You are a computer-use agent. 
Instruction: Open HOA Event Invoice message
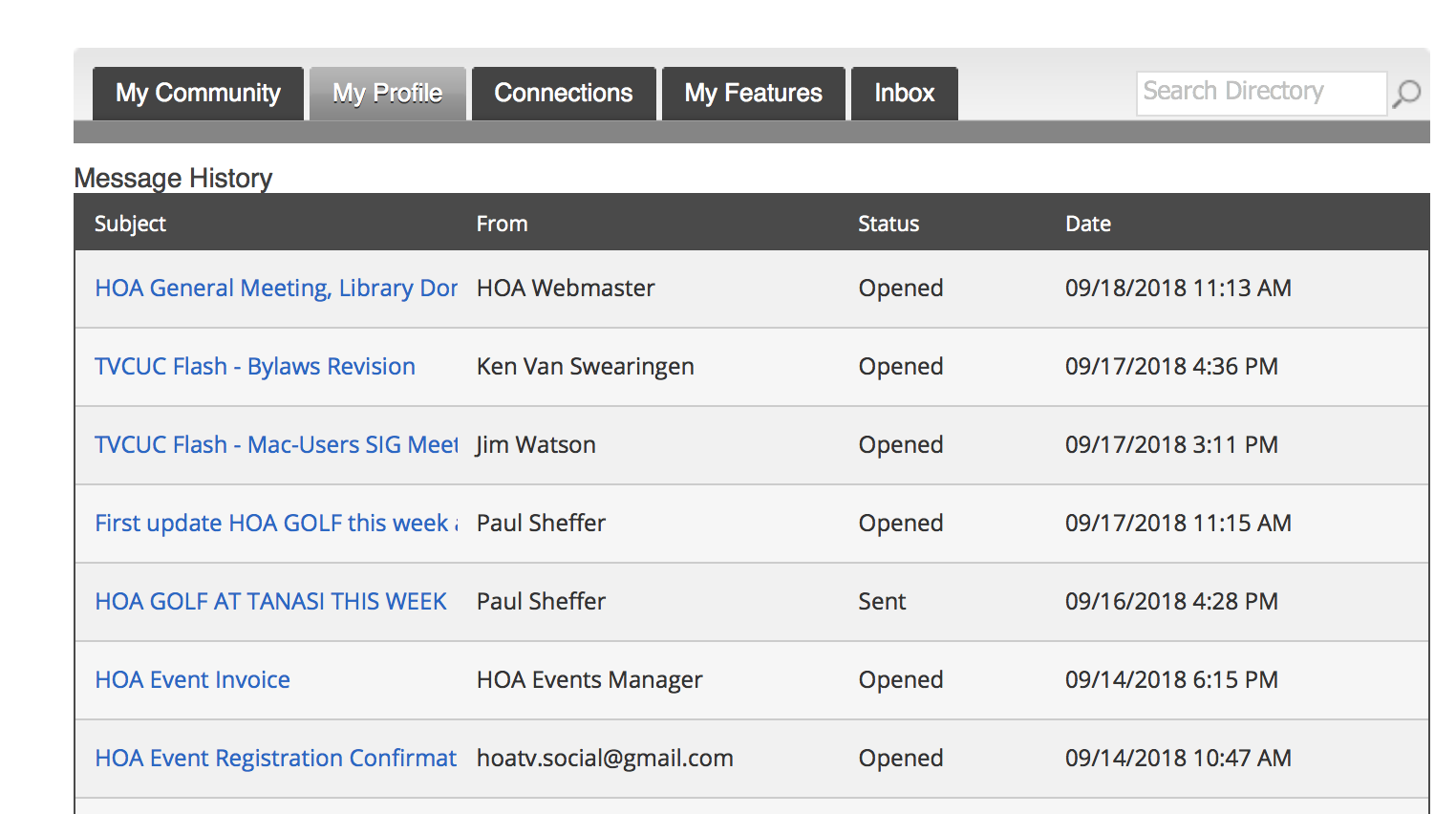coord(193,680)
